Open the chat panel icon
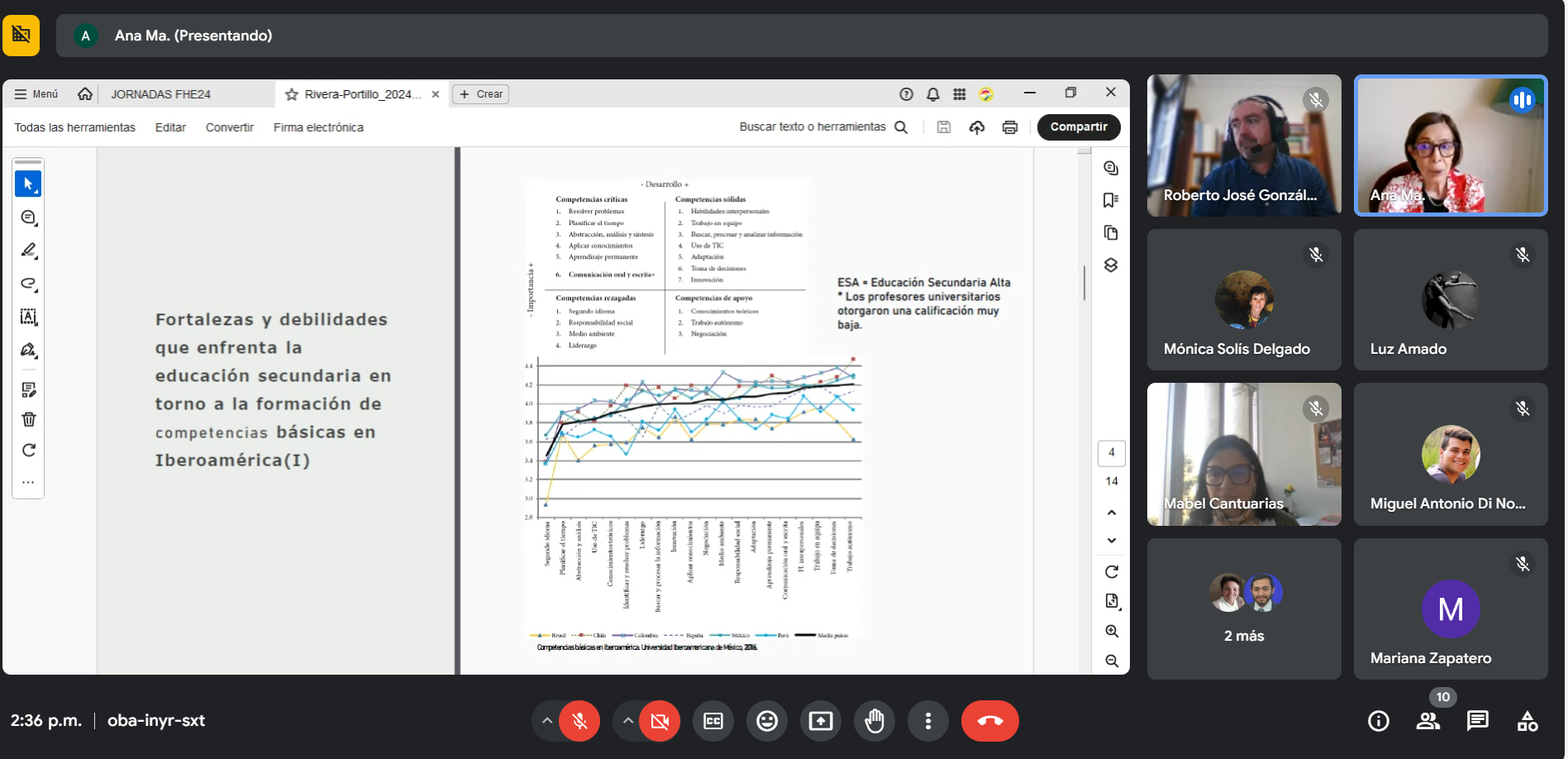1568x759 pixels. (1477, 721)
